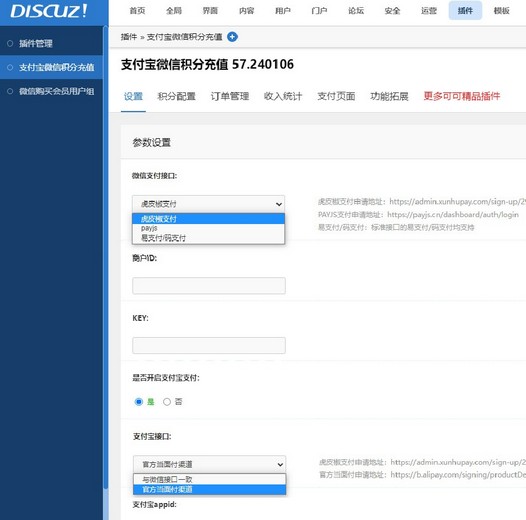Click the blue plus icon beside breadcrumb
Image resolution: width=526 pixels, height=520 pixels.
(x=232, y=37)
